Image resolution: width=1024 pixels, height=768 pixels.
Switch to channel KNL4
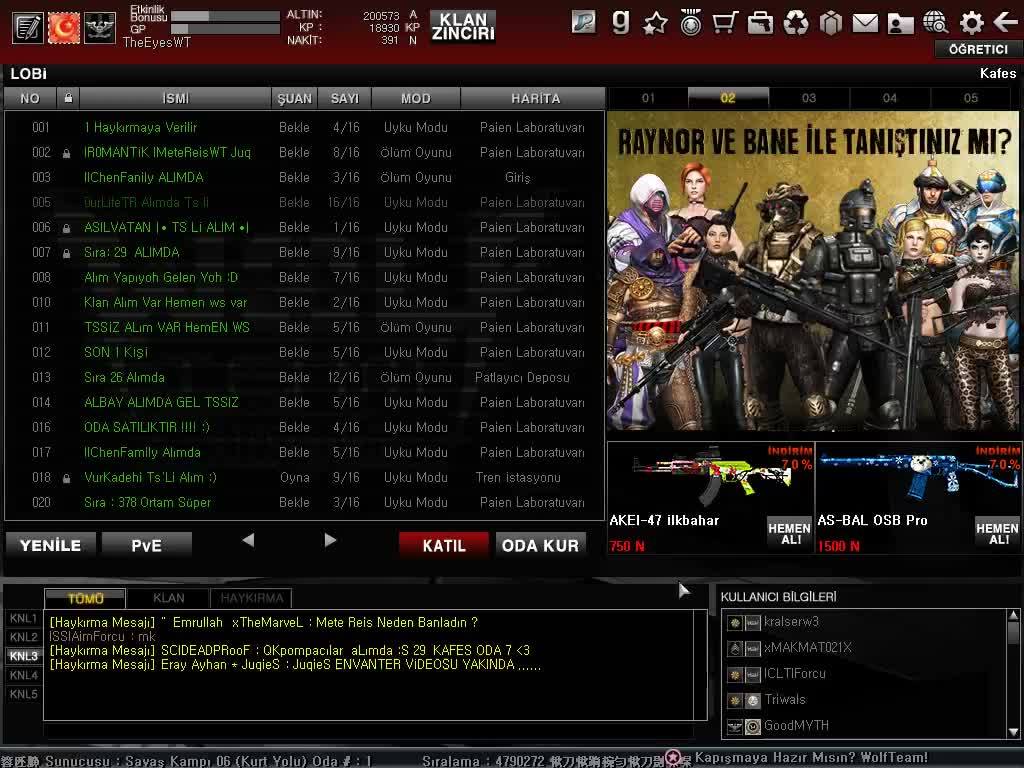(24, 675)
